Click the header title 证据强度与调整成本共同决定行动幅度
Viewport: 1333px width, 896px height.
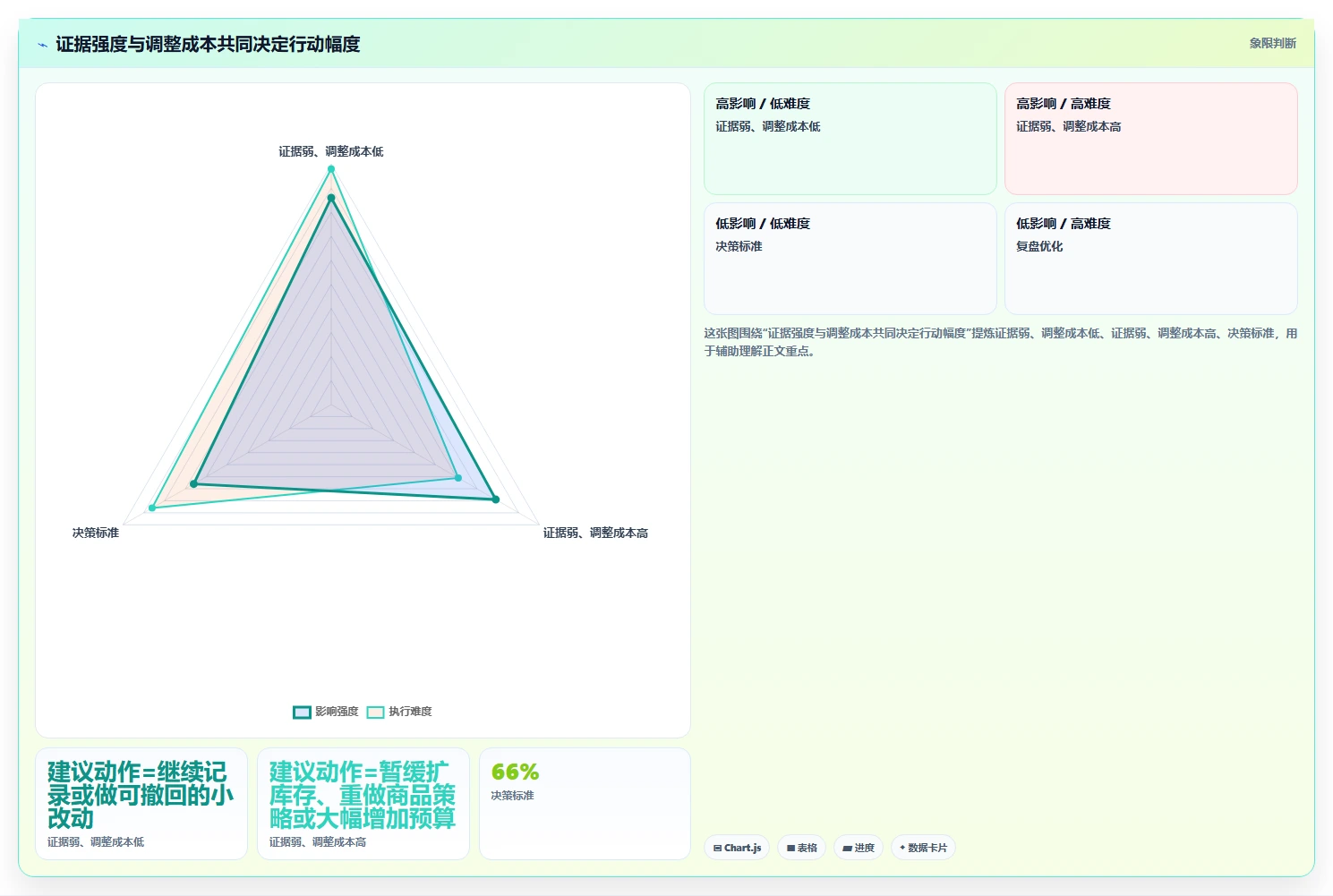[x=208, y=44]
